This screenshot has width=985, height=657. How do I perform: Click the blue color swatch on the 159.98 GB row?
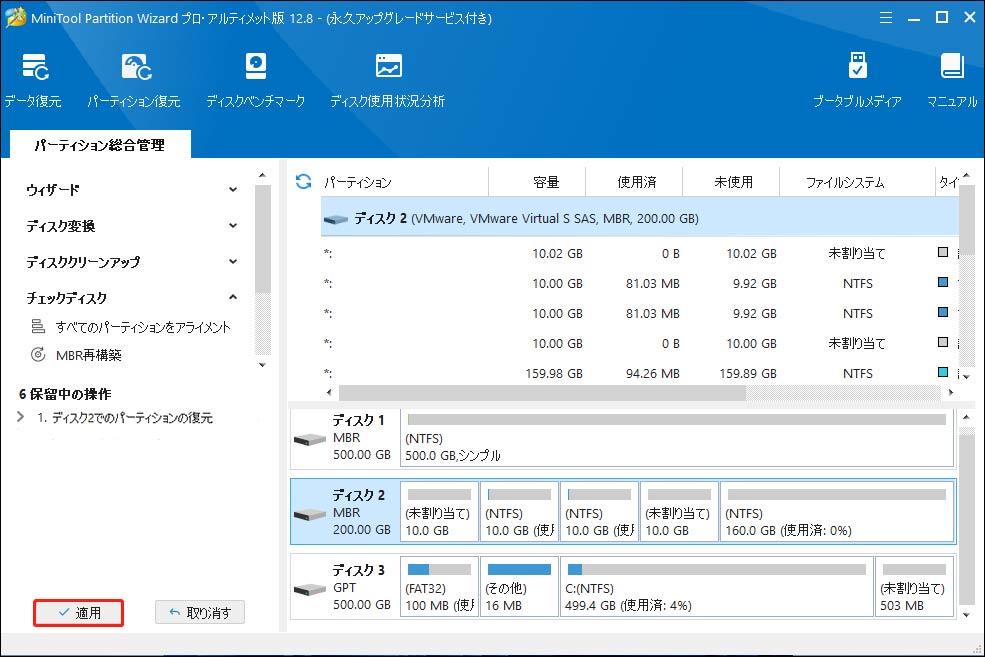[942, 373]
